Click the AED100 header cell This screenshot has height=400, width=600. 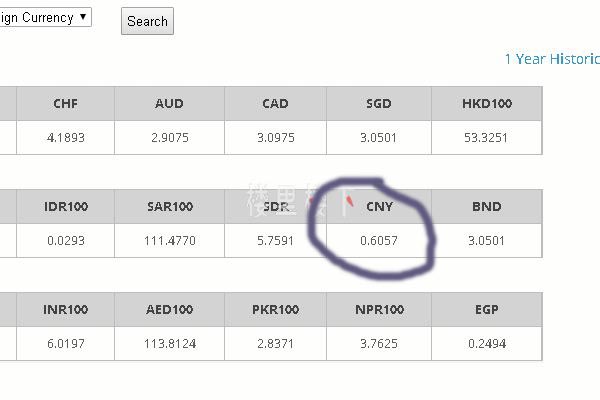169,310
